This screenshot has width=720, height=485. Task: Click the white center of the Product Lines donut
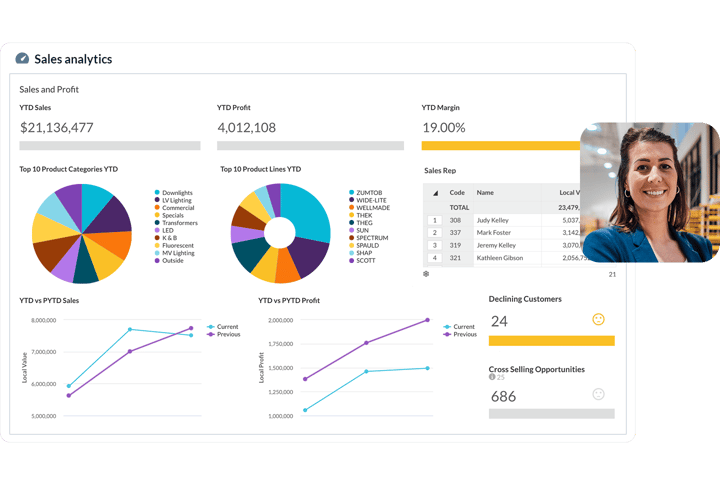[x=280, y=234]
